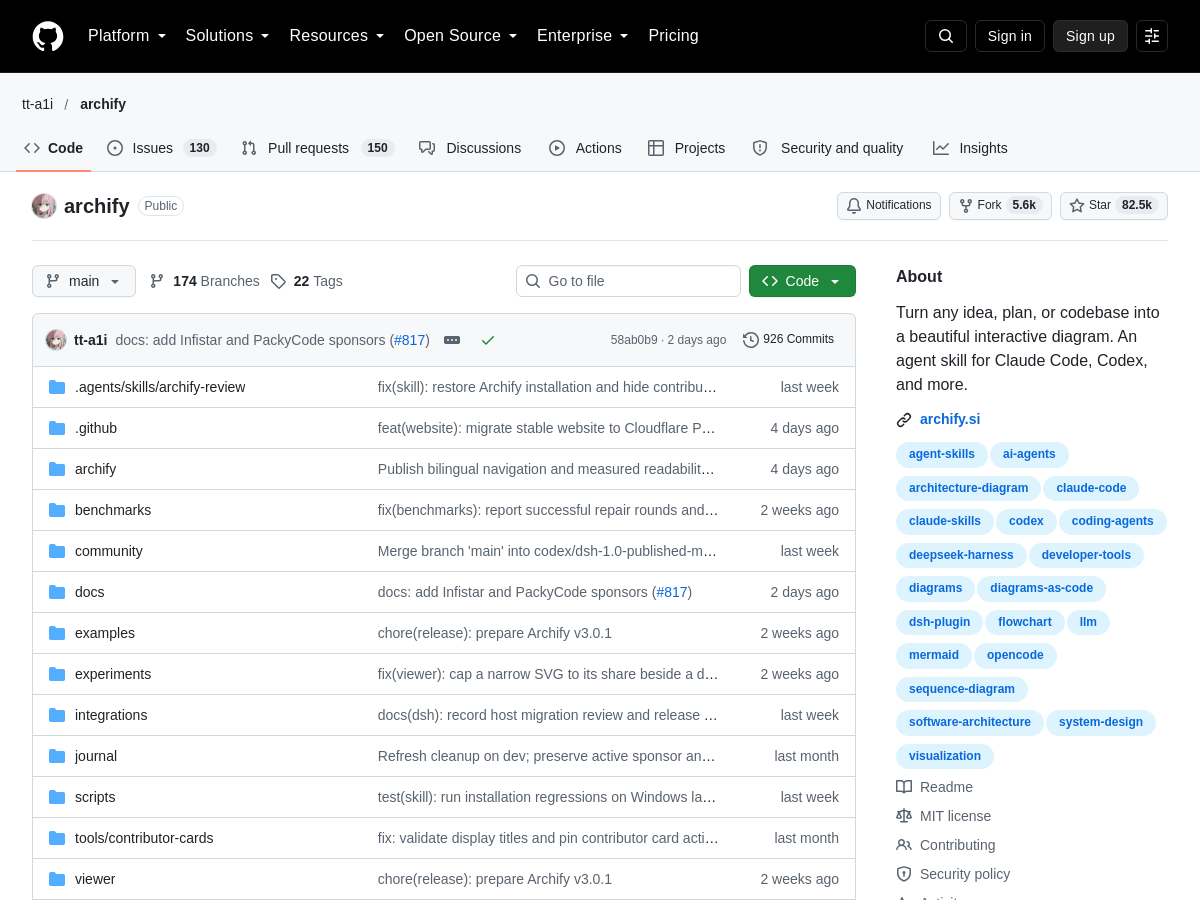Open the archify.si website link
This screenshot has height=900, width=1200.
click(950, 420)
